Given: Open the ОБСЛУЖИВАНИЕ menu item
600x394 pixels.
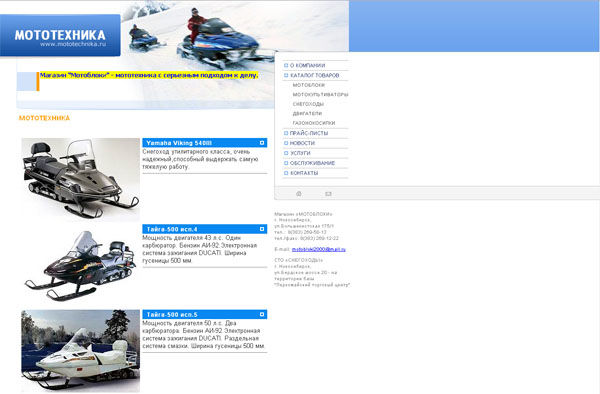Looking at the screenshot, I should [312, 163].
